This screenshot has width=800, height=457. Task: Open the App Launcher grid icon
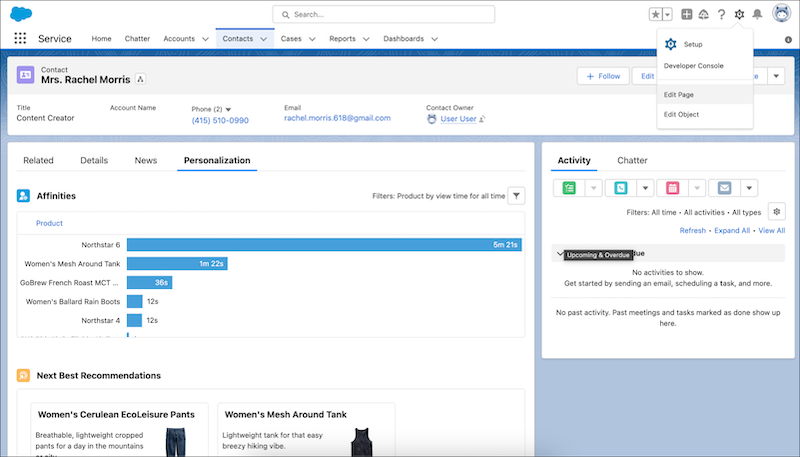click(x=20, y=38)
